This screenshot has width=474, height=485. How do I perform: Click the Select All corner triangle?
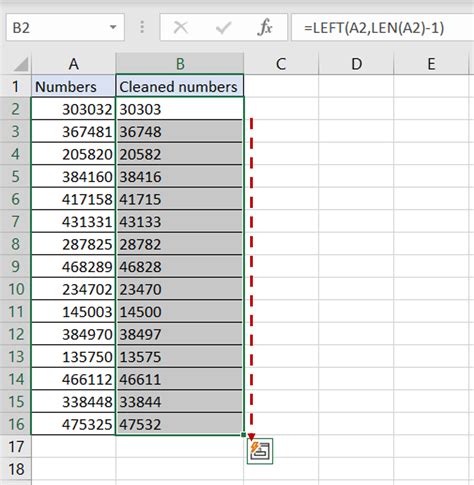pyautogui.click(x=21, y=64)
